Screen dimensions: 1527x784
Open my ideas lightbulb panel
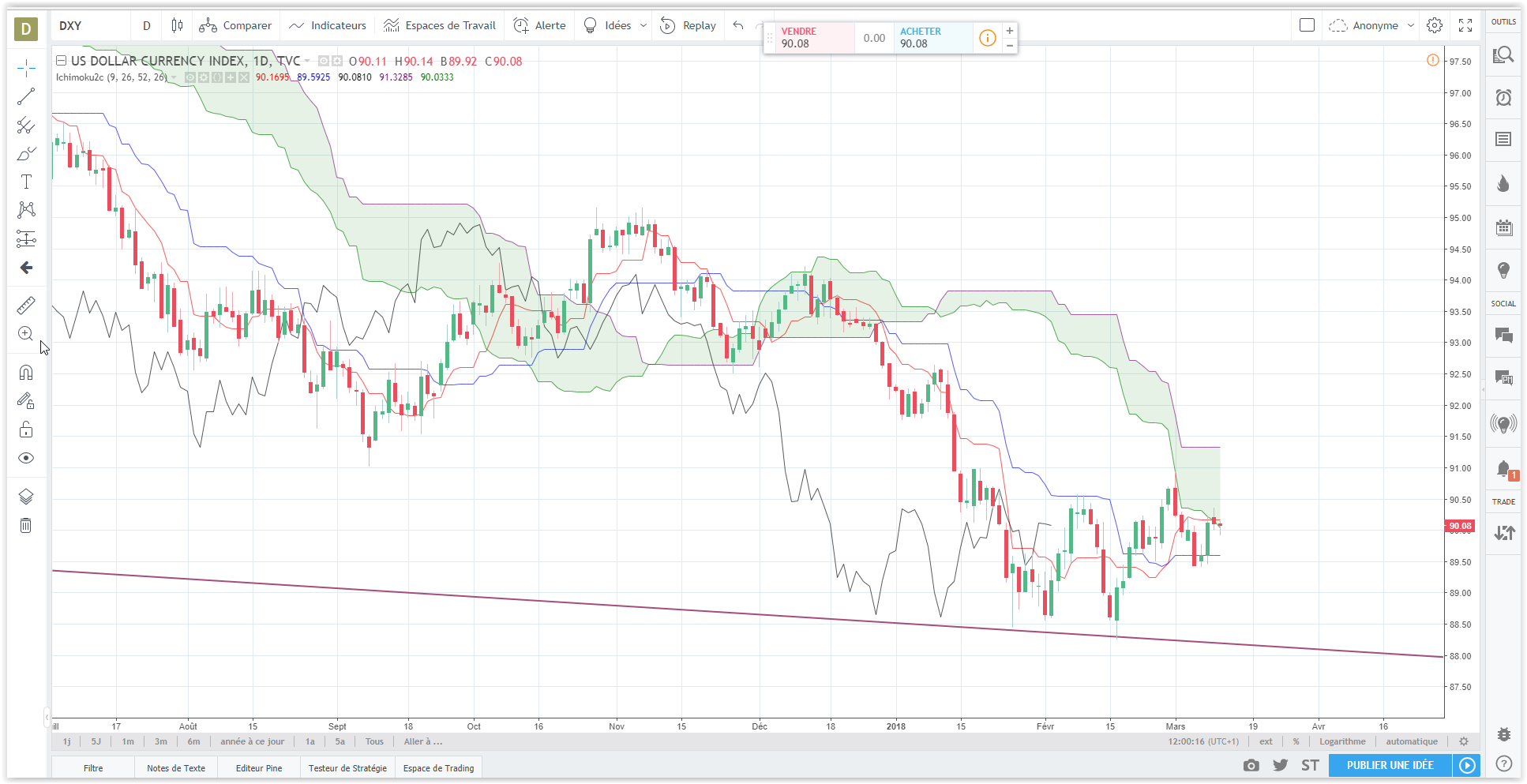point(1503,271)
